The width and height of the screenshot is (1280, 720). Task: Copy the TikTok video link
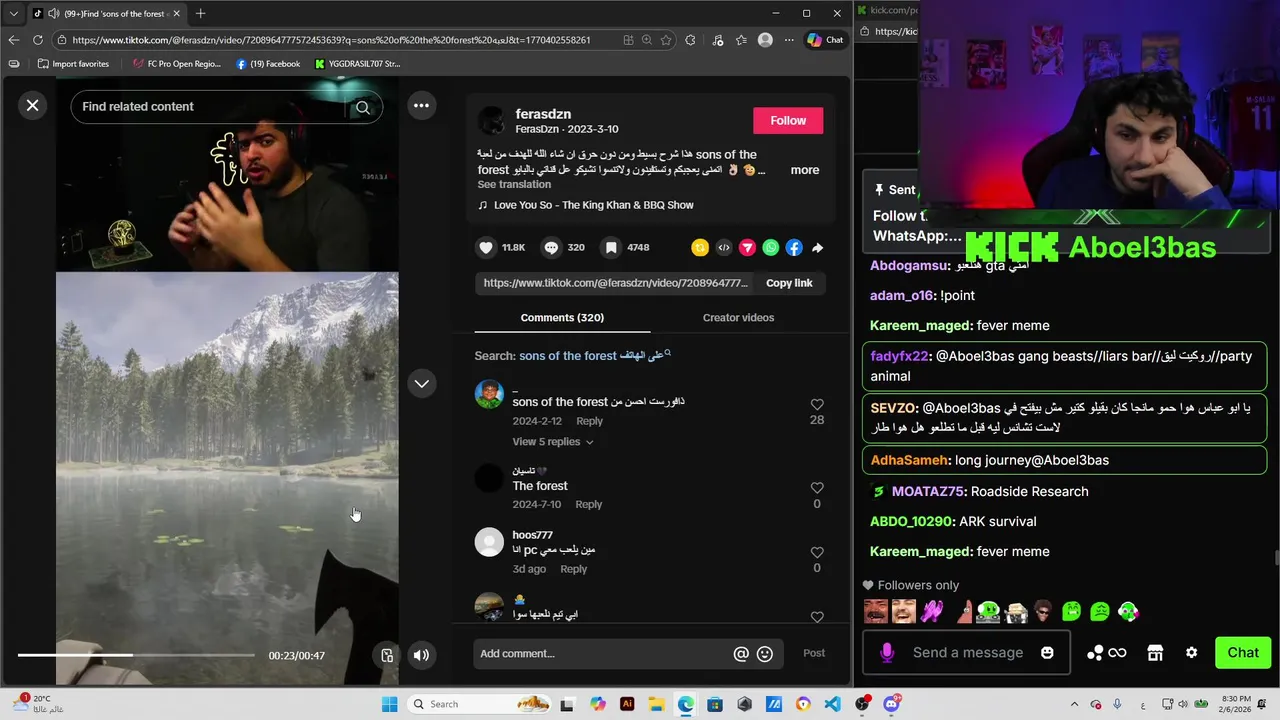point(789,283)
